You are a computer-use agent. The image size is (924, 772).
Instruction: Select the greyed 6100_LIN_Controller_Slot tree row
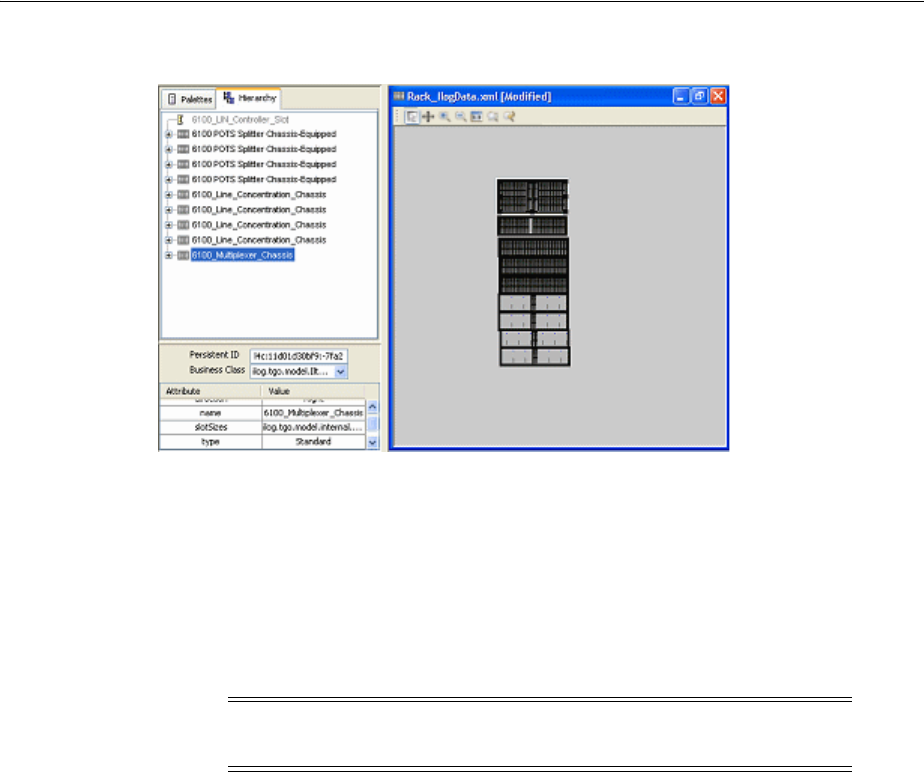click(240, 120)
